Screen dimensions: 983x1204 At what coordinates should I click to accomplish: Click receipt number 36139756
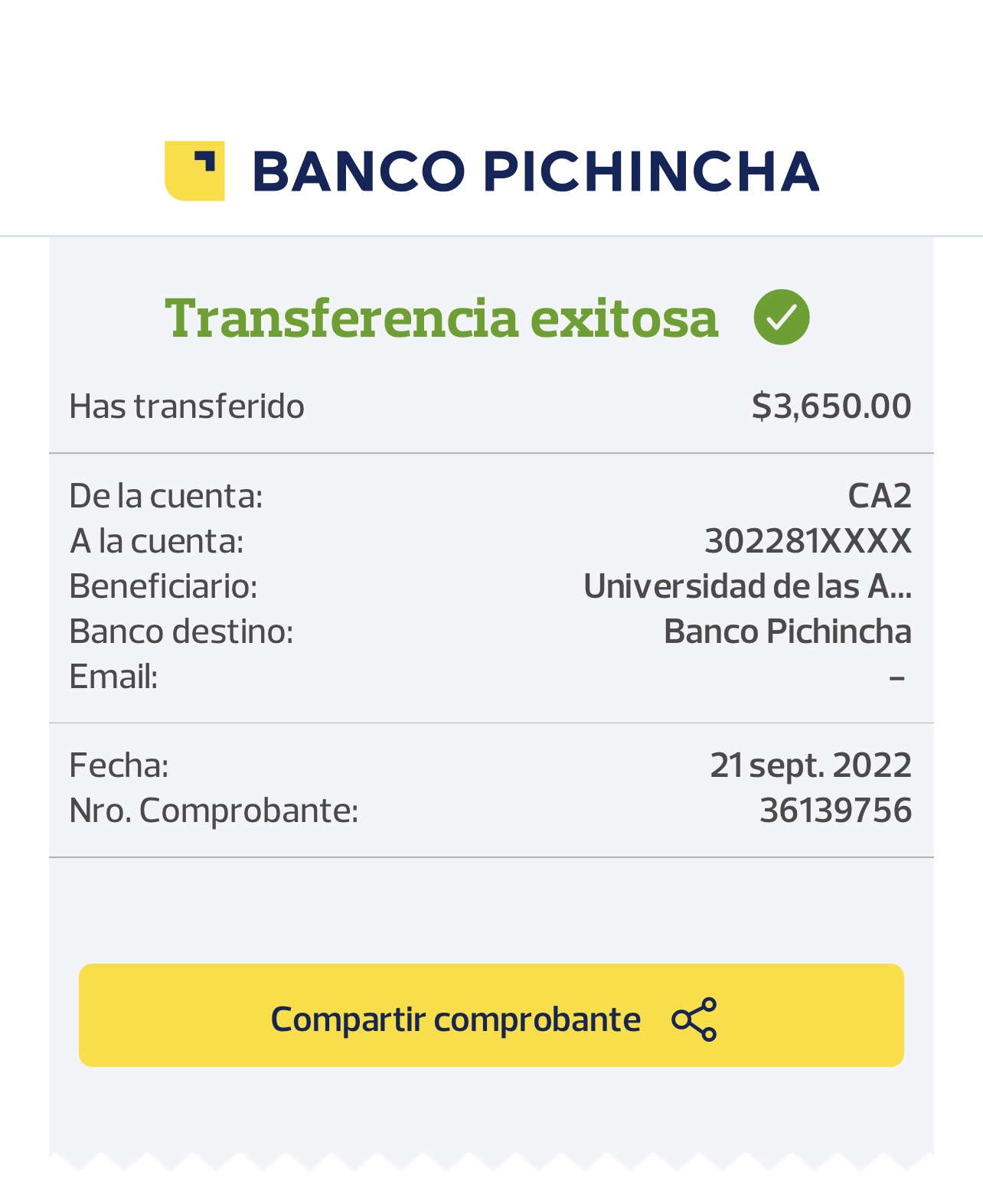click(835, 810)
